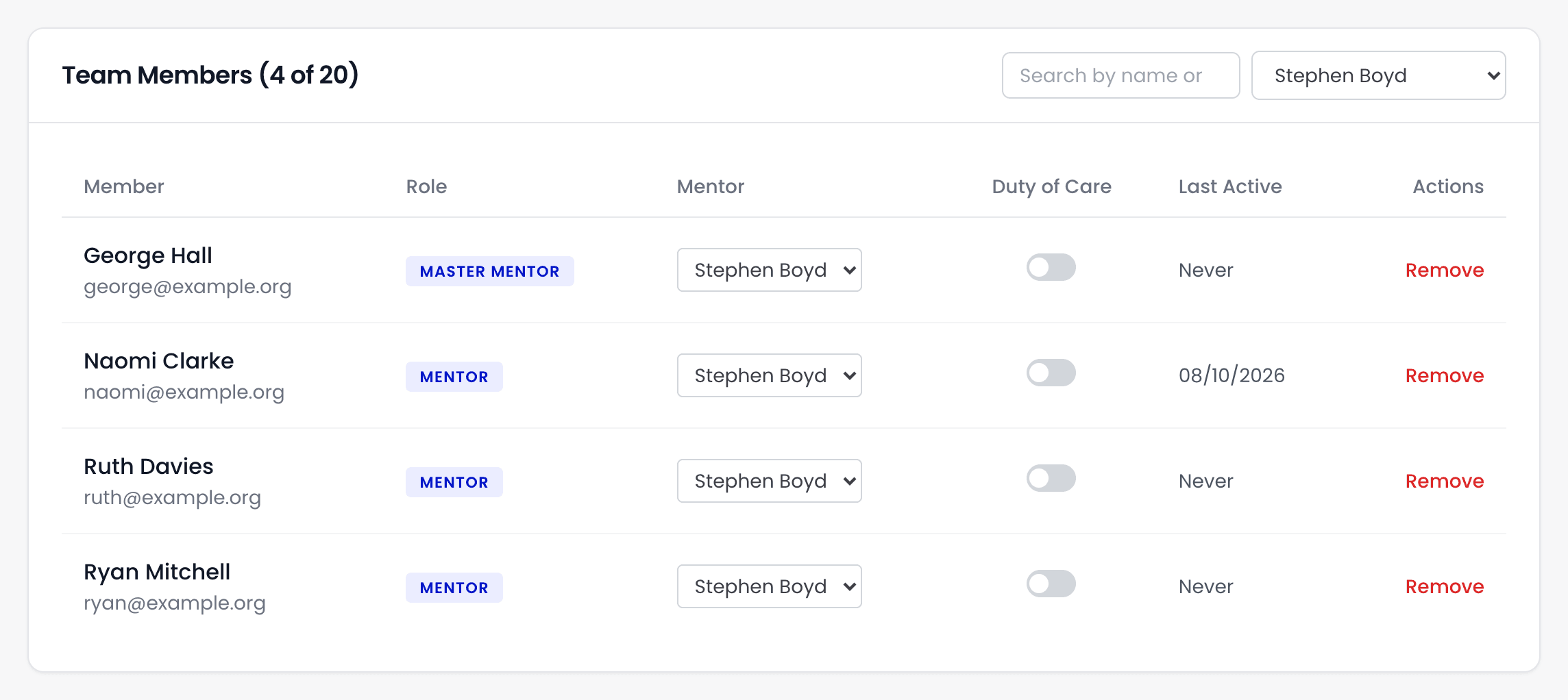The height and width of the screenshot is (700, 1568).
Task: Select the name Naomi Clarke
Action: tap(158, 361)
